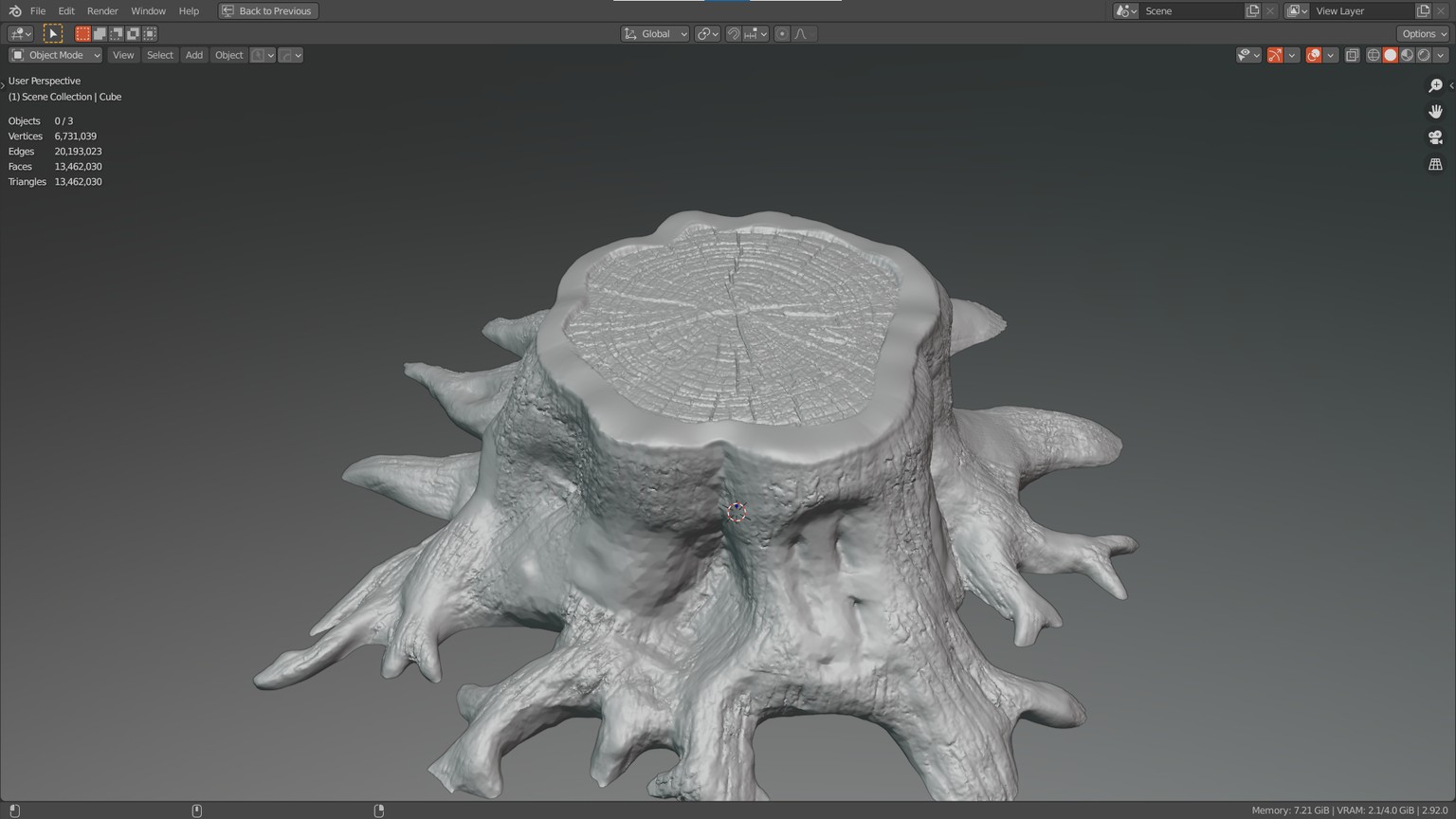Expand the toolbar arrow on left edge
The image size is (1456, 819).
click(x=3, y=85)
